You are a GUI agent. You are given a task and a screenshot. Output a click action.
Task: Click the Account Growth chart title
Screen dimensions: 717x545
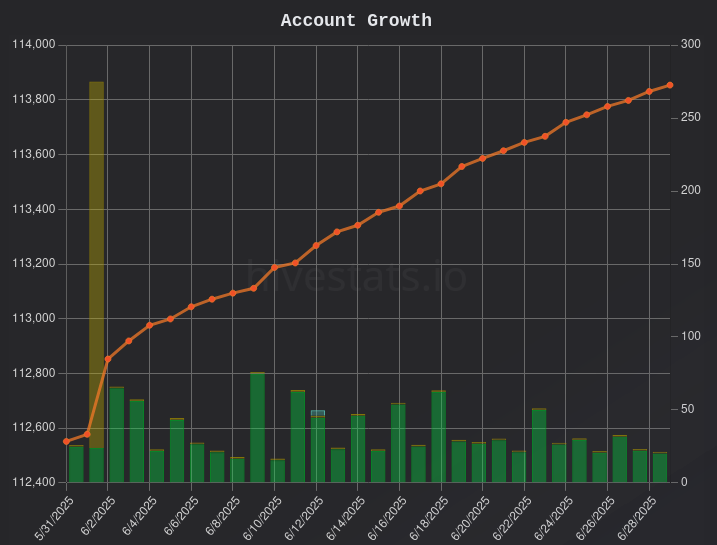(x=356, y=21)
